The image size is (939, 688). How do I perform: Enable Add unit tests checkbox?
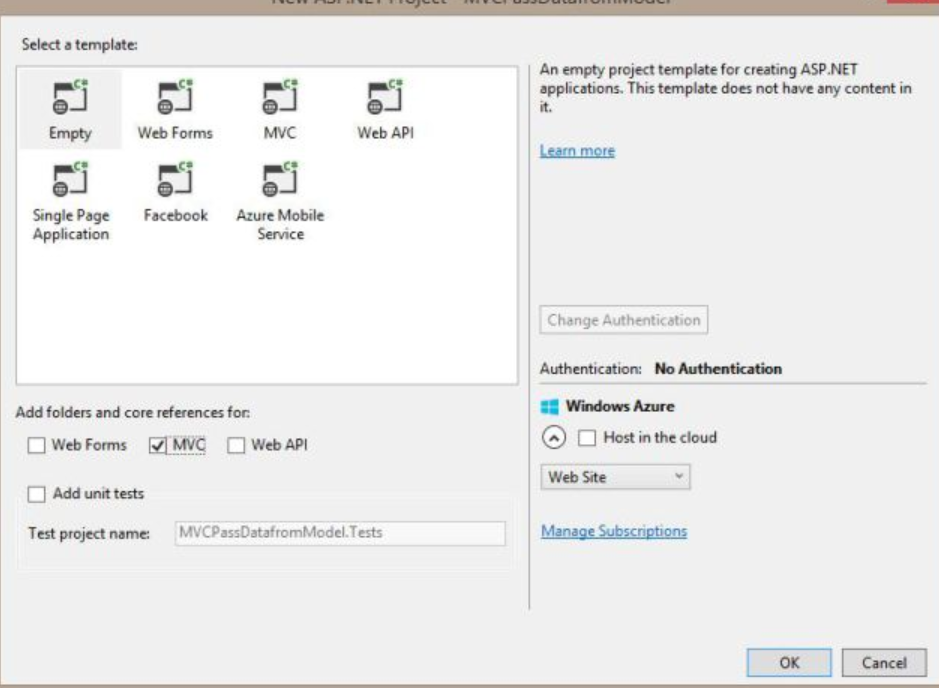tap(37, 494)
